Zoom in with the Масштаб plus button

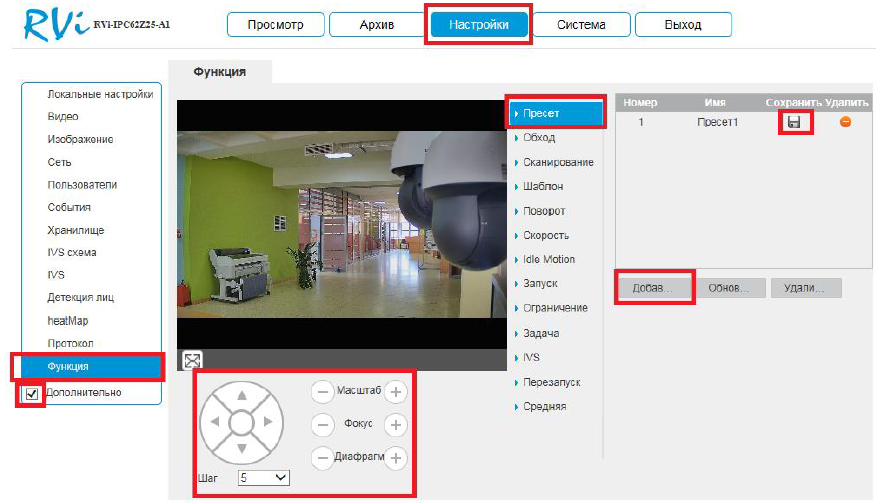pyautogui.click(x=396, y=392)
